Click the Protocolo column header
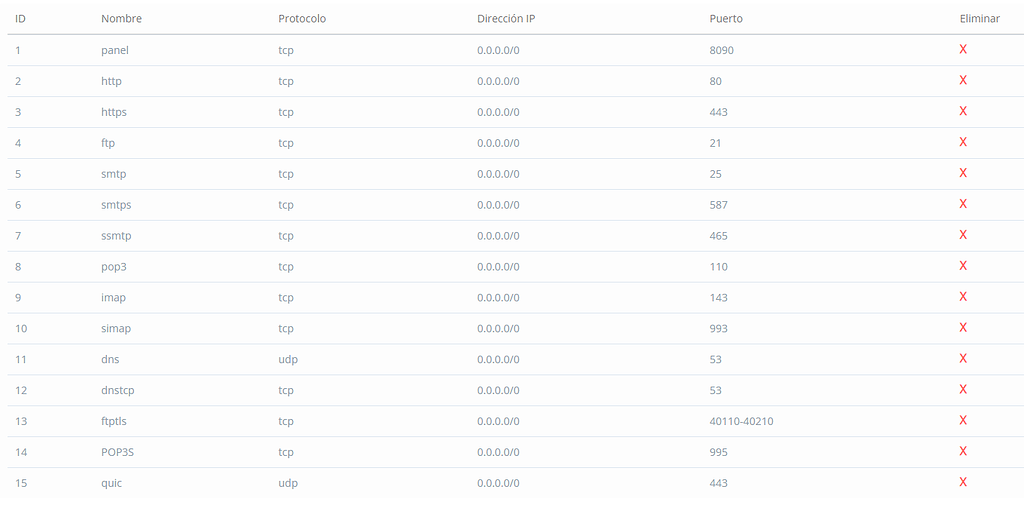1024x511 pixels. [x=302, y=19]
